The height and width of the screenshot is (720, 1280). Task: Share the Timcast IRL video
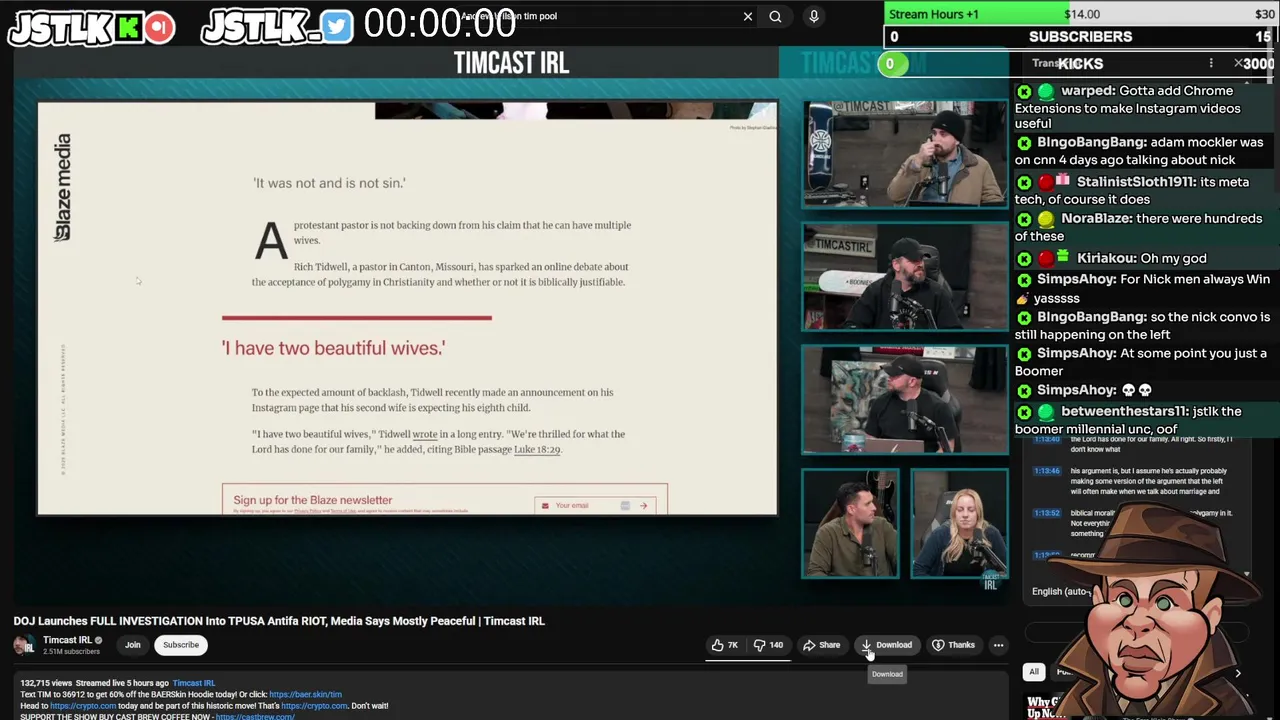[822, 645]
